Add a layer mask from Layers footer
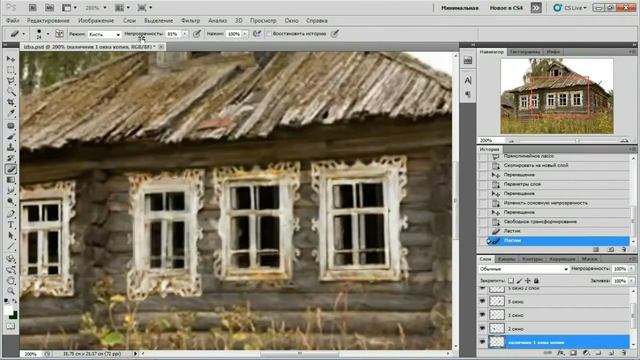This screenshot has height=360, width=640. pyautogui.click(x=573, y=353)
